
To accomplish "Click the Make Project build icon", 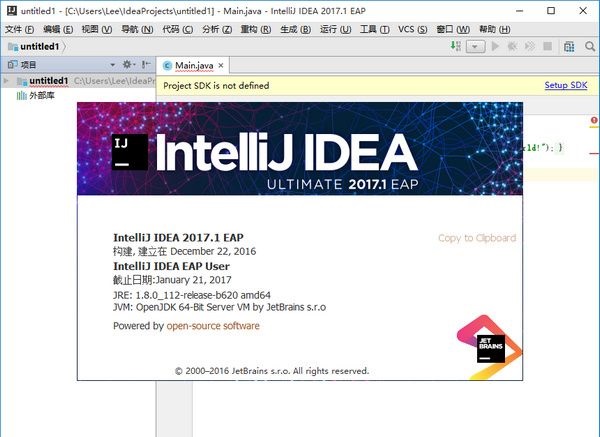I will click(455, 46).
